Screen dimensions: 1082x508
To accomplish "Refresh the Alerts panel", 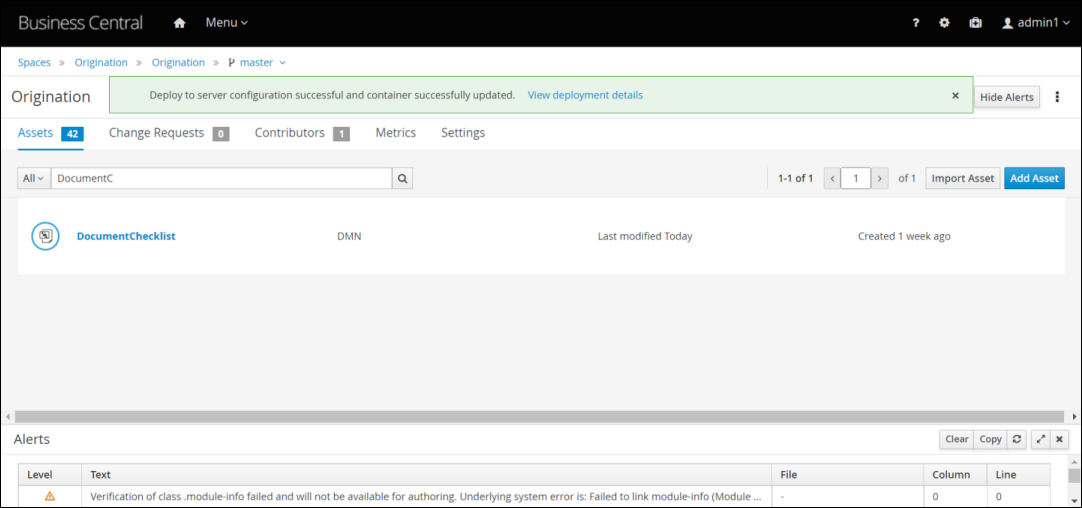I will point(1016,439).
